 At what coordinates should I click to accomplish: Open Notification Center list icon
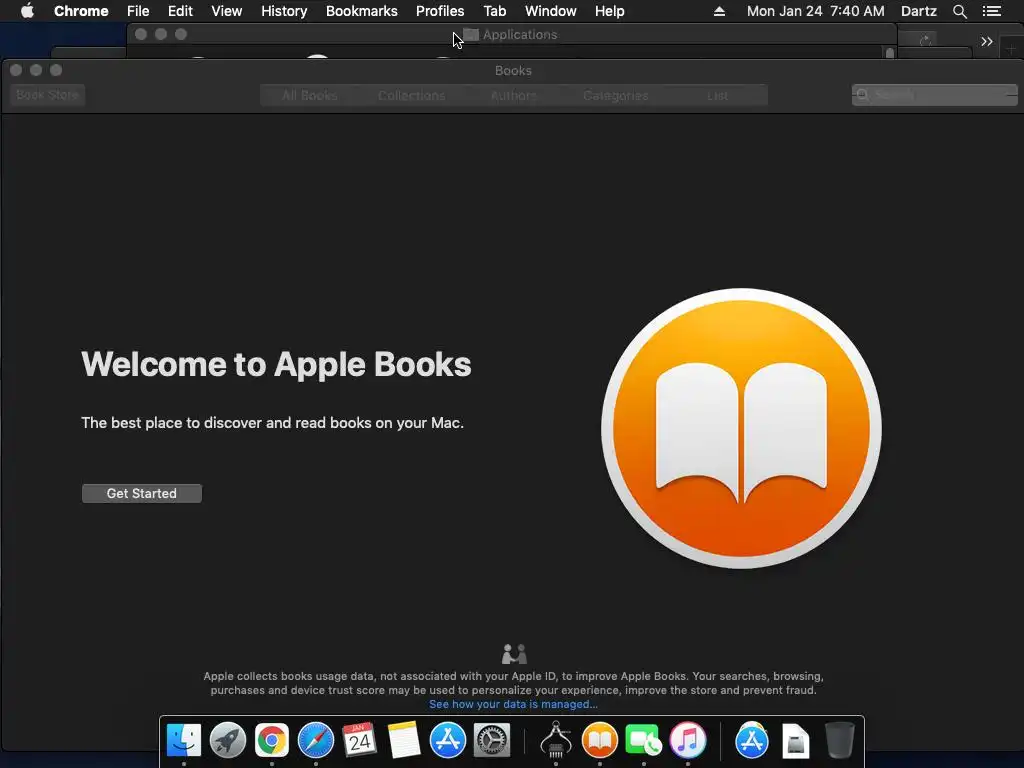tap(991, 11)
